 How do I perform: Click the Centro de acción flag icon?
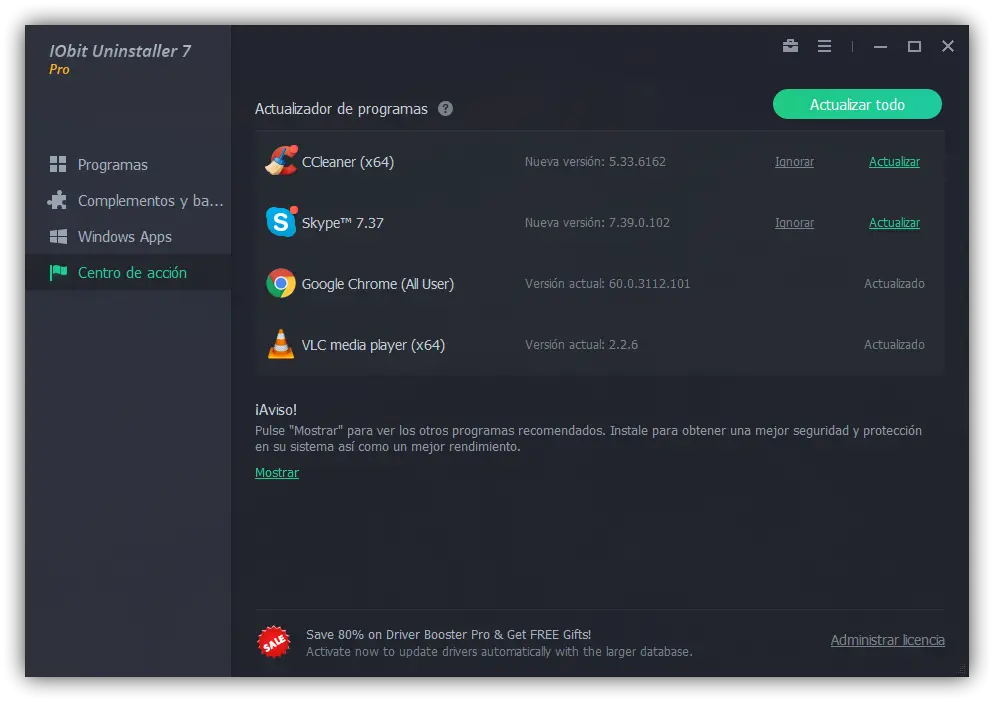click(x=58, y=273)
